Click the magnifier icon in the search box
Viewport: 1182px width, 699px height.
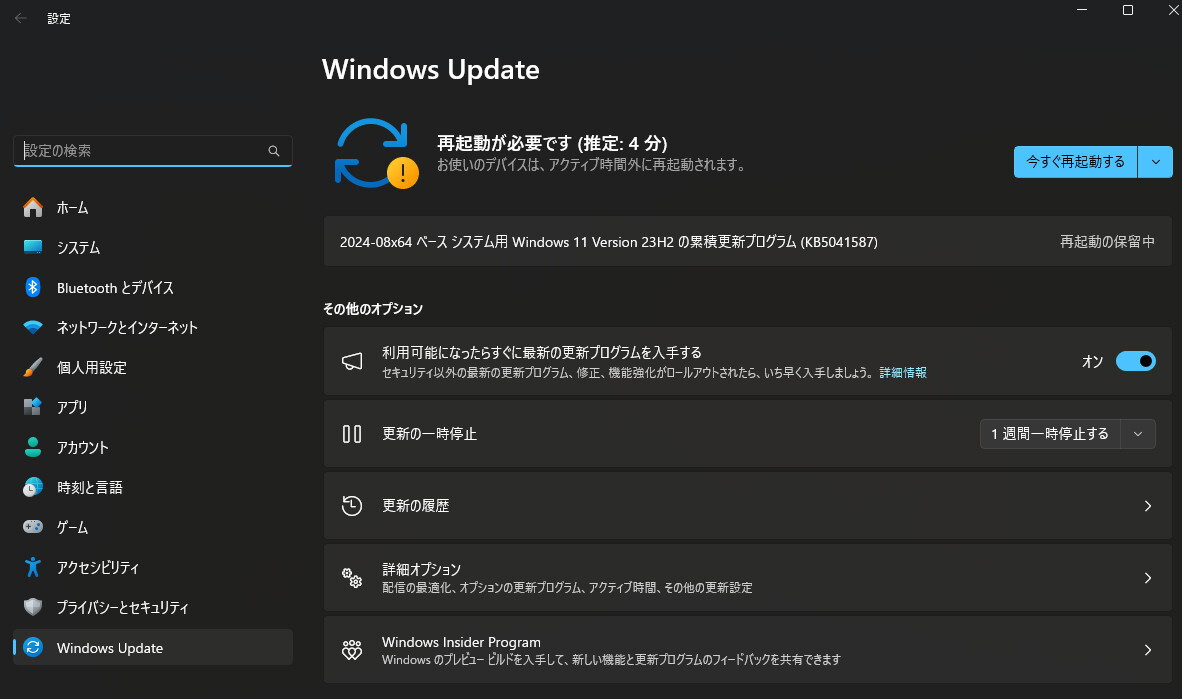click(274, 151)
